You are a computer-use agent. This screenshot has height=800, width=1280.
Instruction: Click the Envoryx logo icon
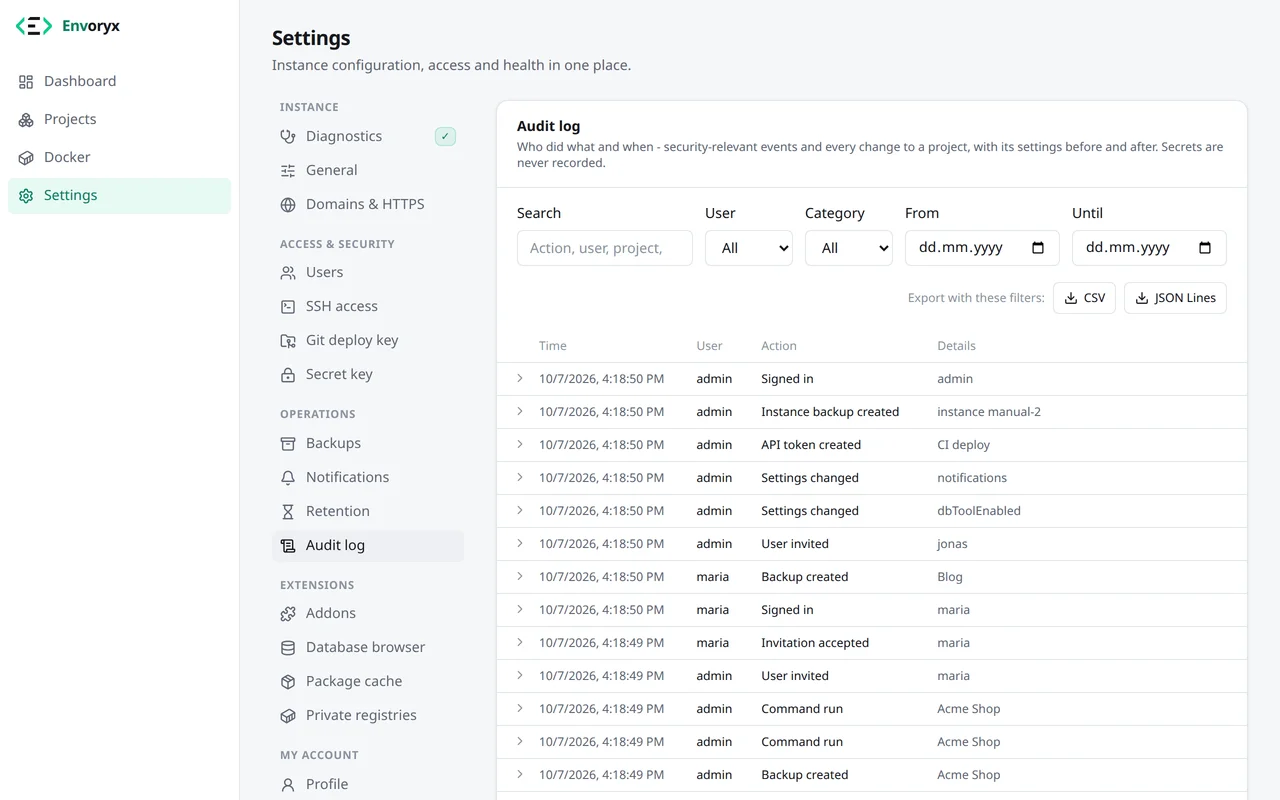33,26
